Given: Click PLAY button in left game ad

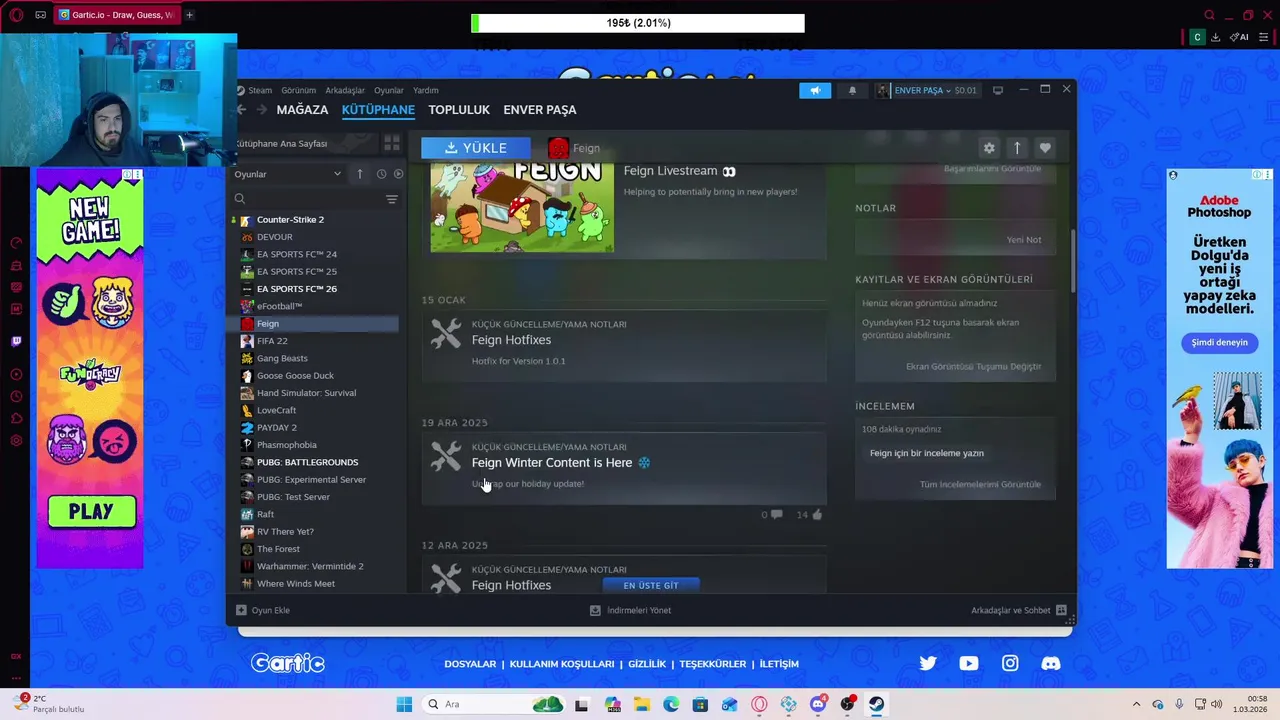Looking at the screenshot, I should (91, 512).
